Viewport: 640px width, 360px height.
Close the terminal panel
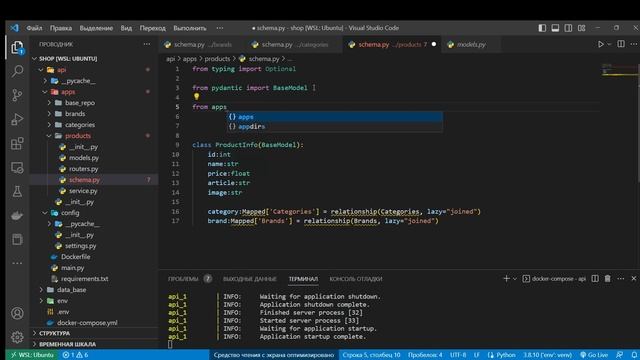tap(633, 278)
